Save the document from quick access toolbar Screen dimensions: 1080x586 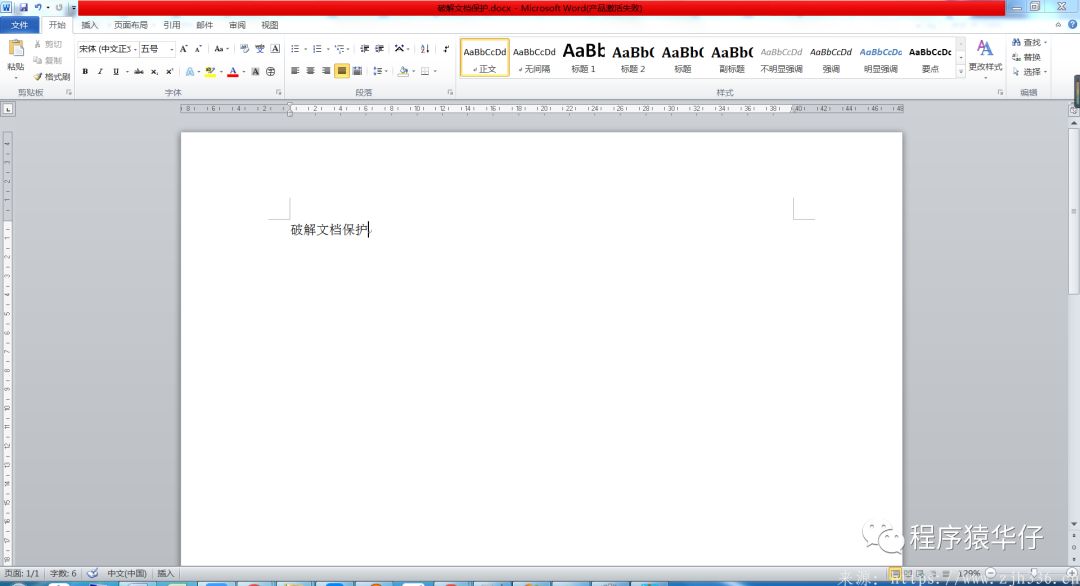(x=23, y=8)
